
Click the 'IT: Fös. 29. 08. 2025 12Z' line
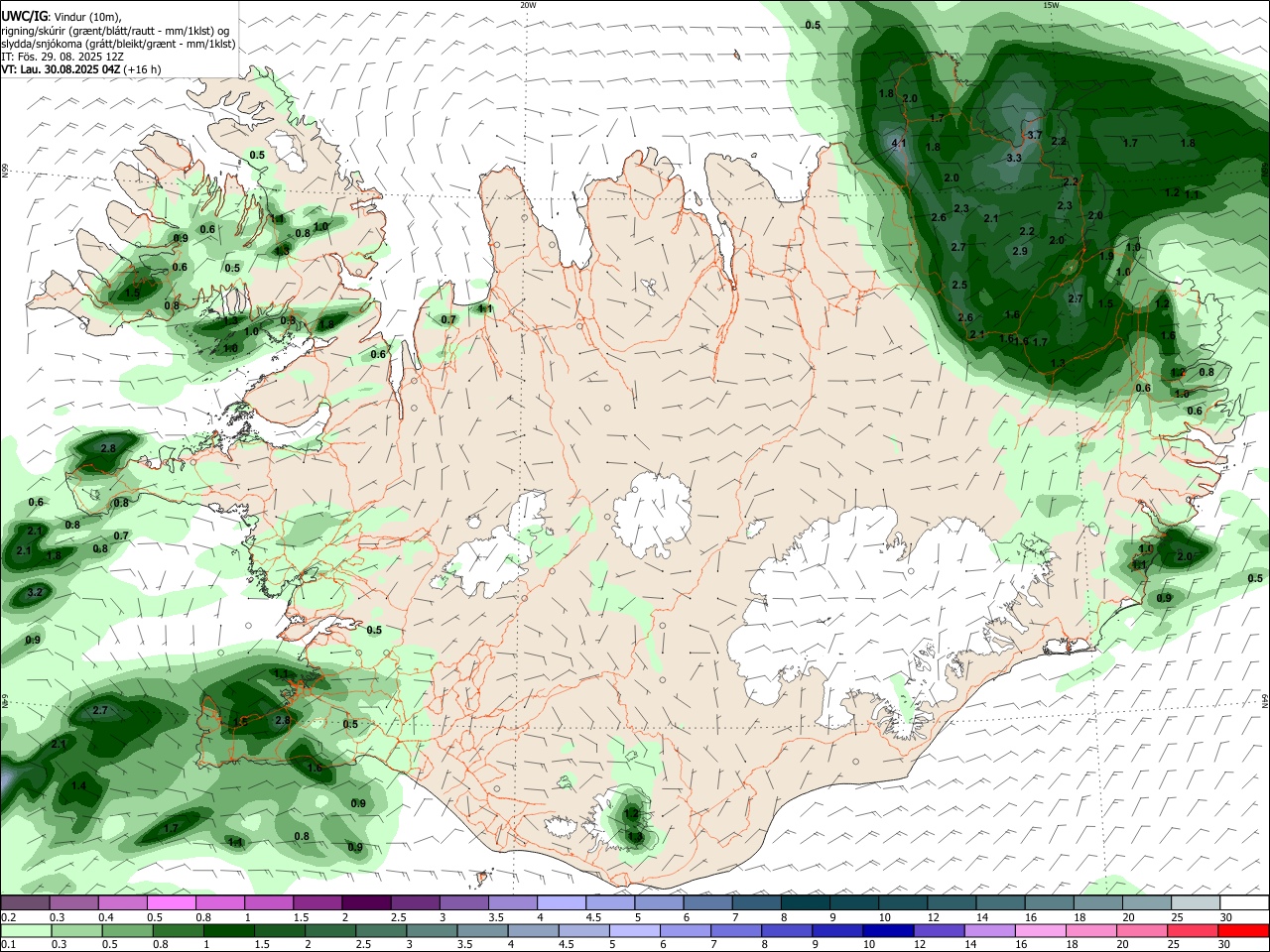63,57
